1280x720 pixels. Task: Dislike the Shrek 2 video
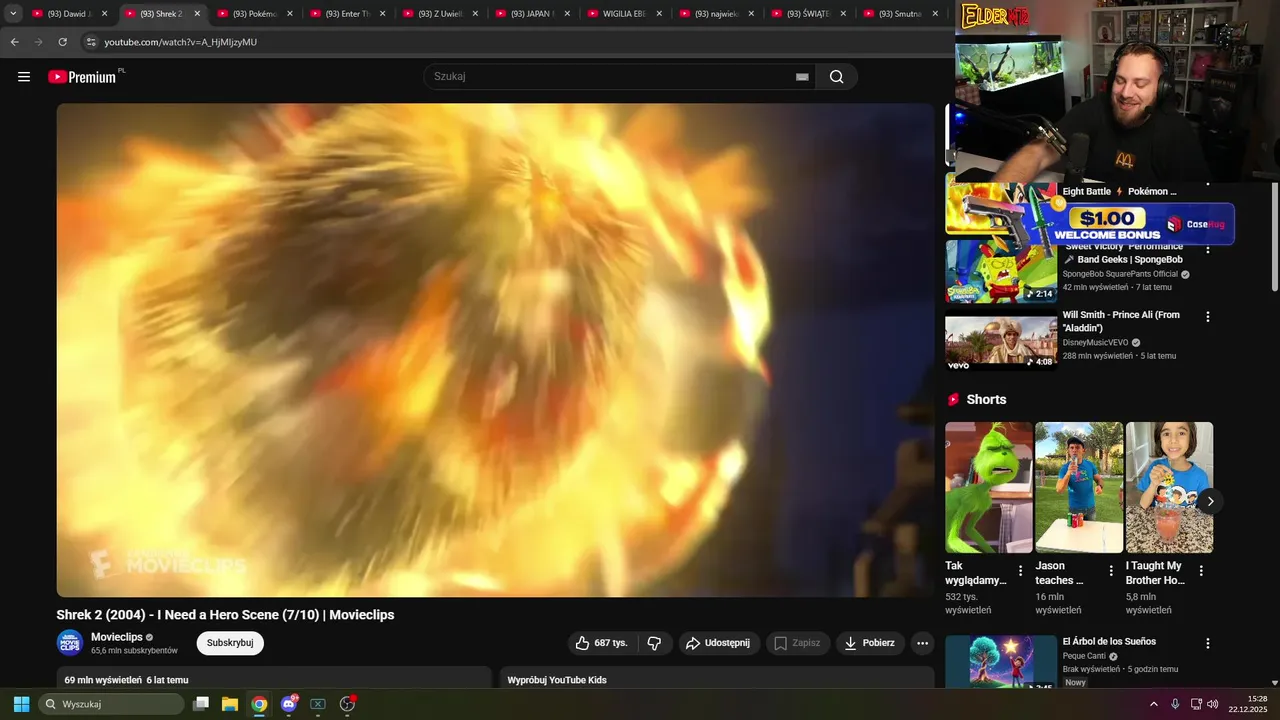(x=654, y=643)
